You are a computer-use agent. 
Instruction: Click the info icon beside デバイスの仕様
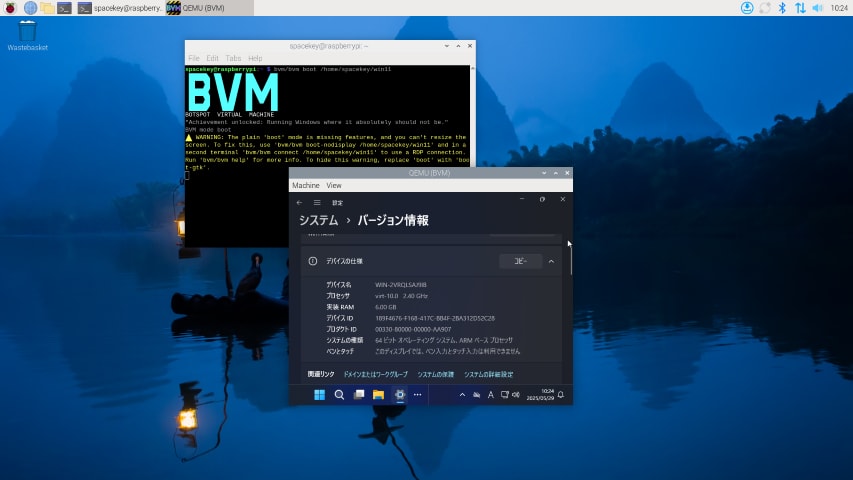click(313, 261)
